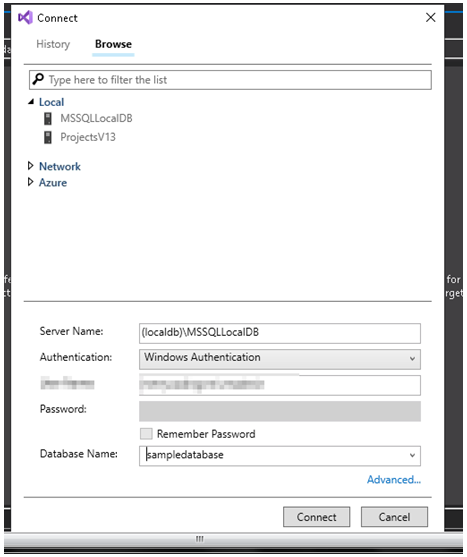
Task: Click the Visual Studio logo icon
Action: tap(25, 17)
